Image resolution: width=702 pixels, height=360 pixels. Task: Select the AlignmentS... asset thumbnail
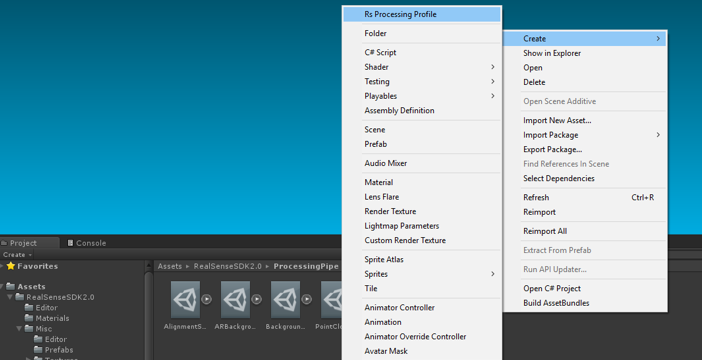(x=185, y=300)
